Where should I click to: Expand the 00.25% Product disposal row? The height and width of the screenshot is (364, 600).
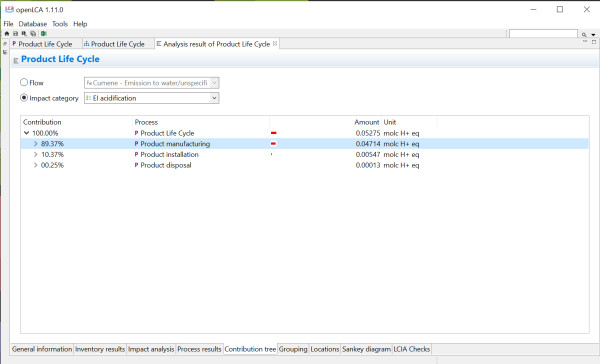(x=35, y=165)
